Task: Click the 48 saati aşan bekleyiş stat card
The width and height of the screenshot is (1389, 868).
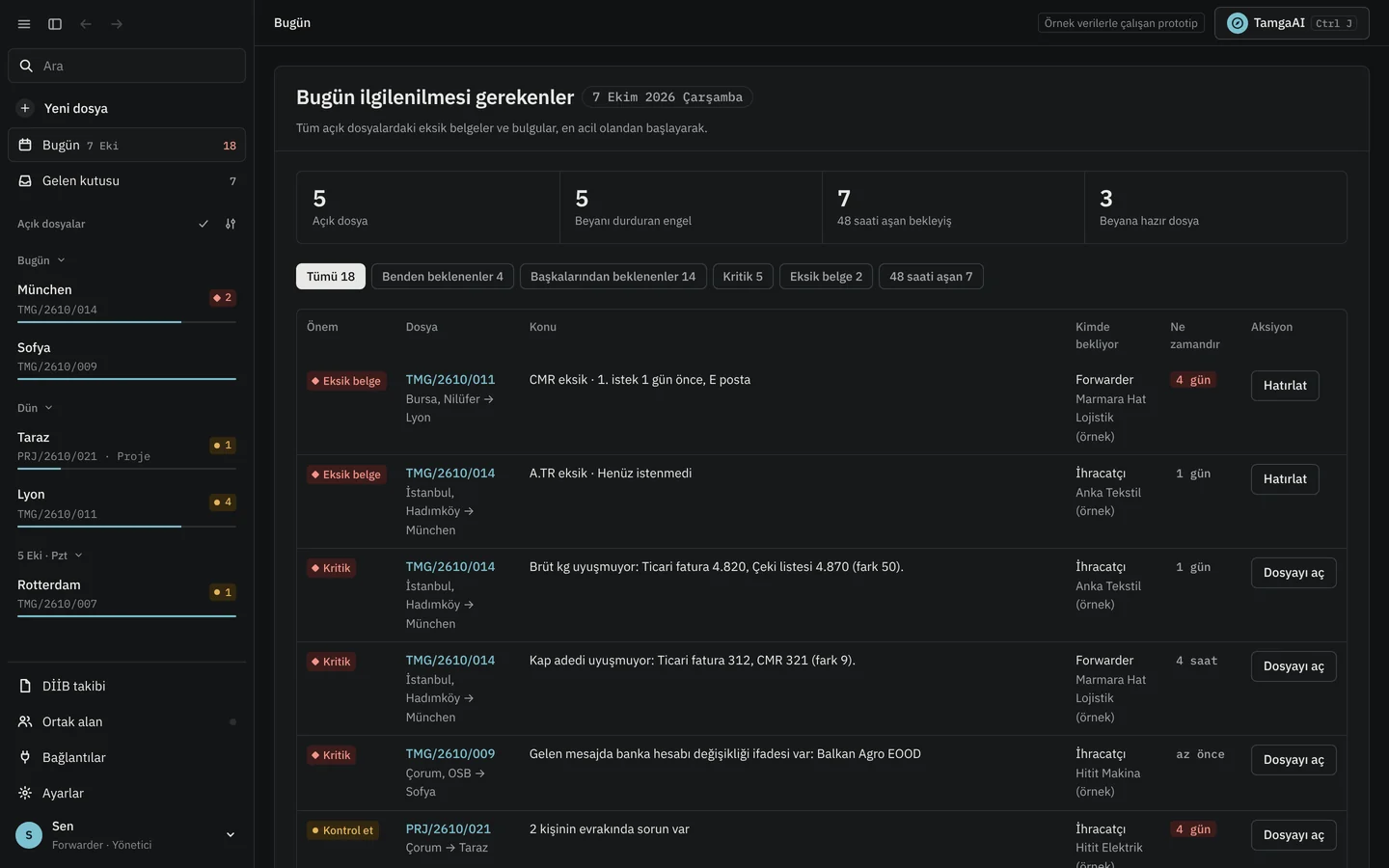Action: (x=953, y=207)
